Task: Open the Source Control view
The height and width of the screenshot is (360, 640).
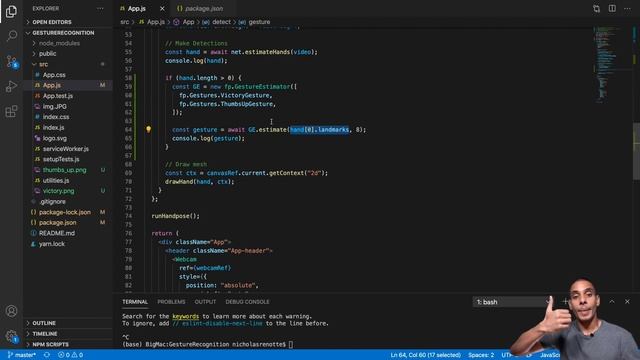Action: 11,62
